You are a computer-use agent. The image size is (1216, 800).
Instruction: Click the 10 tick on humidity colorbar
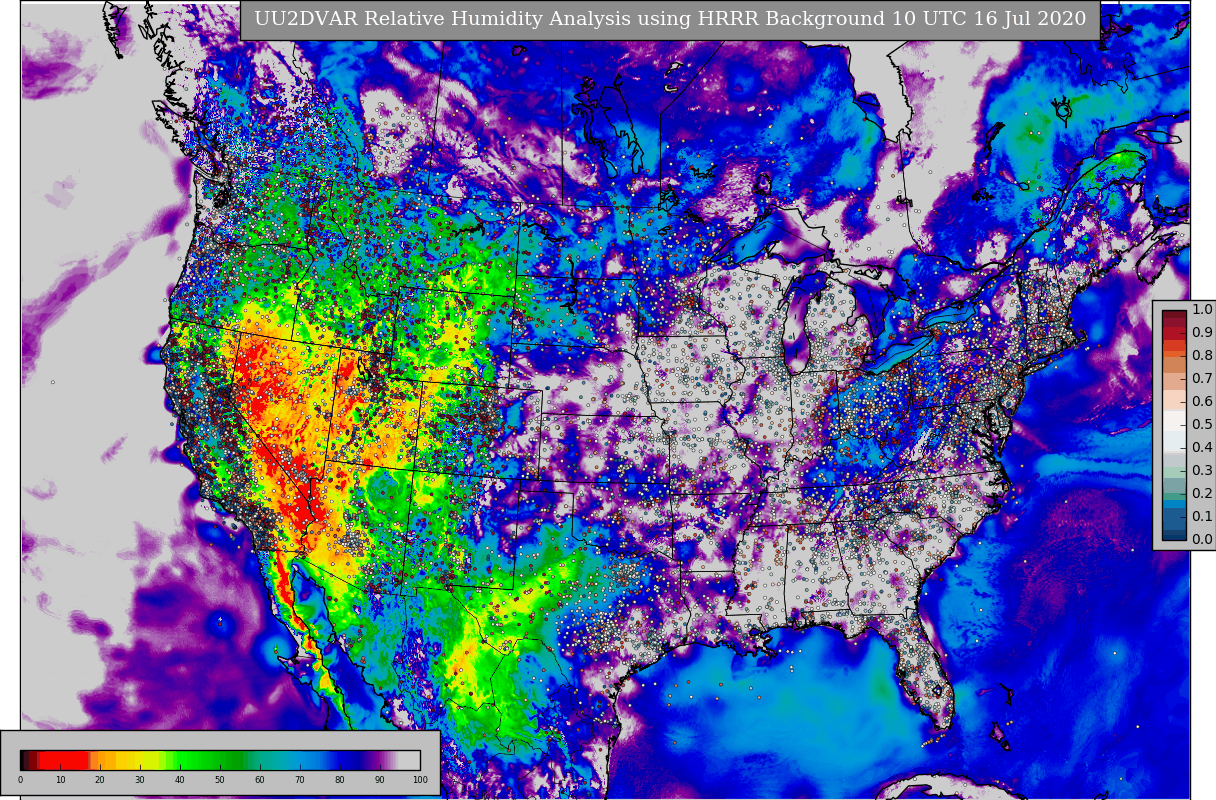click(x=60, y=780)
